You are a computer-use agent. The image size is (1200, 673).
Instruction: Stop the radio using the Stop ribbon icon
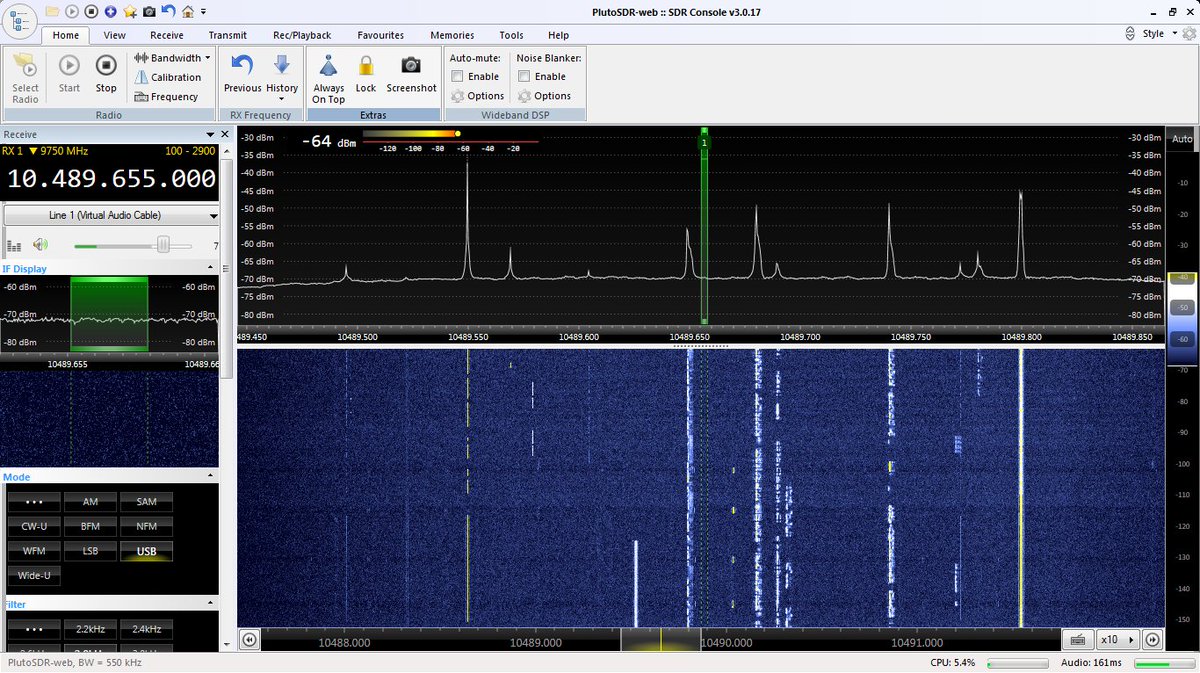pos(106,74)
